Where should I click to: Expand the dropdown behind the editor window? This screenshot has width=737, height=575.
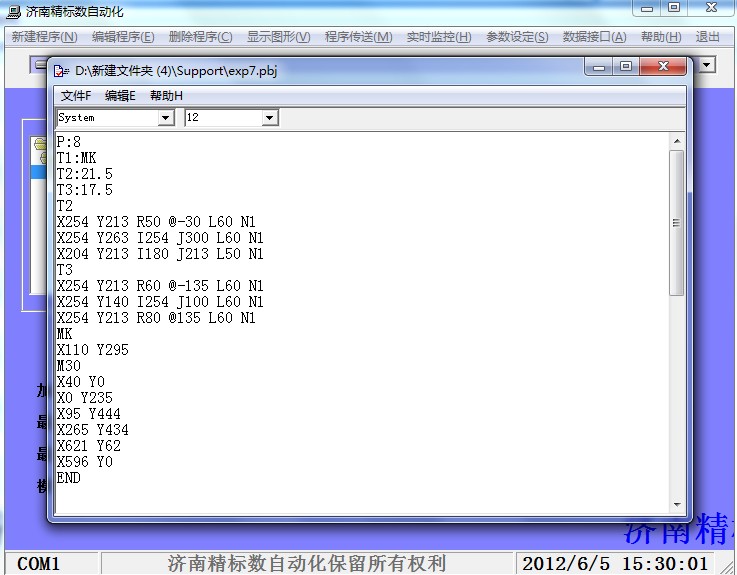(x=706, y=65)
